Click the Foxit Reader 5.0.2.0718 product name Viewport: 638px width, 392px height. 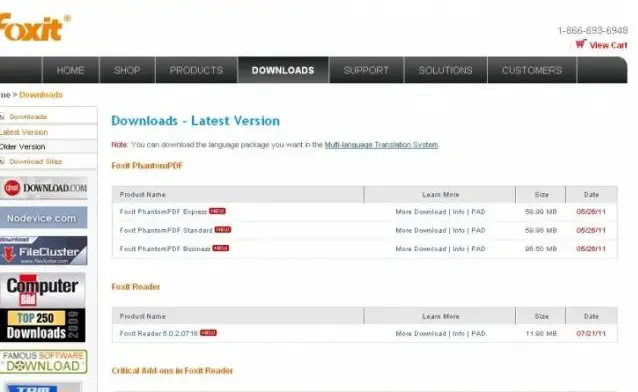click(159, 333)
